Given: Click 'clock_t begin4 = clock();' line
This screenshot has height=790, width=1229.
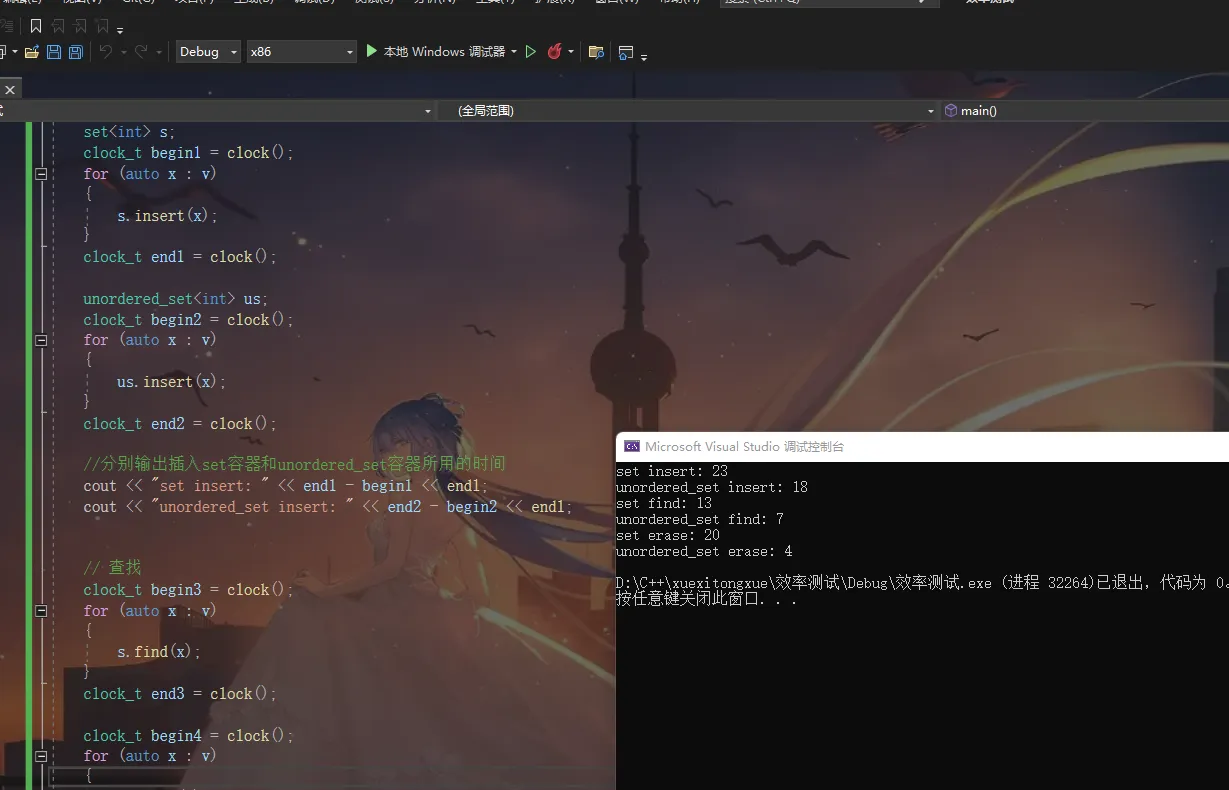Looking at the screenshot, I should pyautogui.click(x=189, y=736).
